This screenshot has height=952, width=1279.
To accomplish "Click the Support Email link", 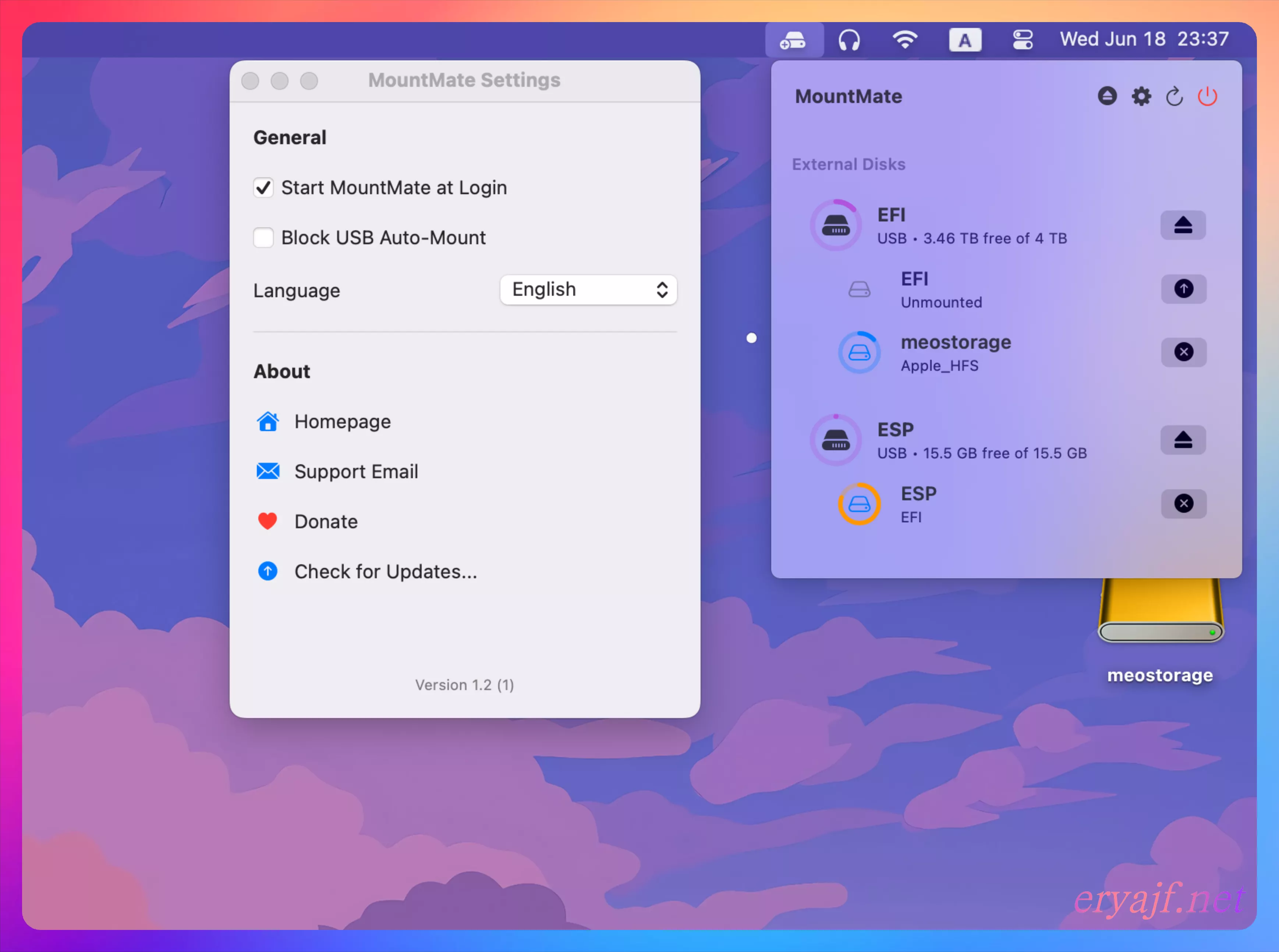I will click(x=356, y=471).
